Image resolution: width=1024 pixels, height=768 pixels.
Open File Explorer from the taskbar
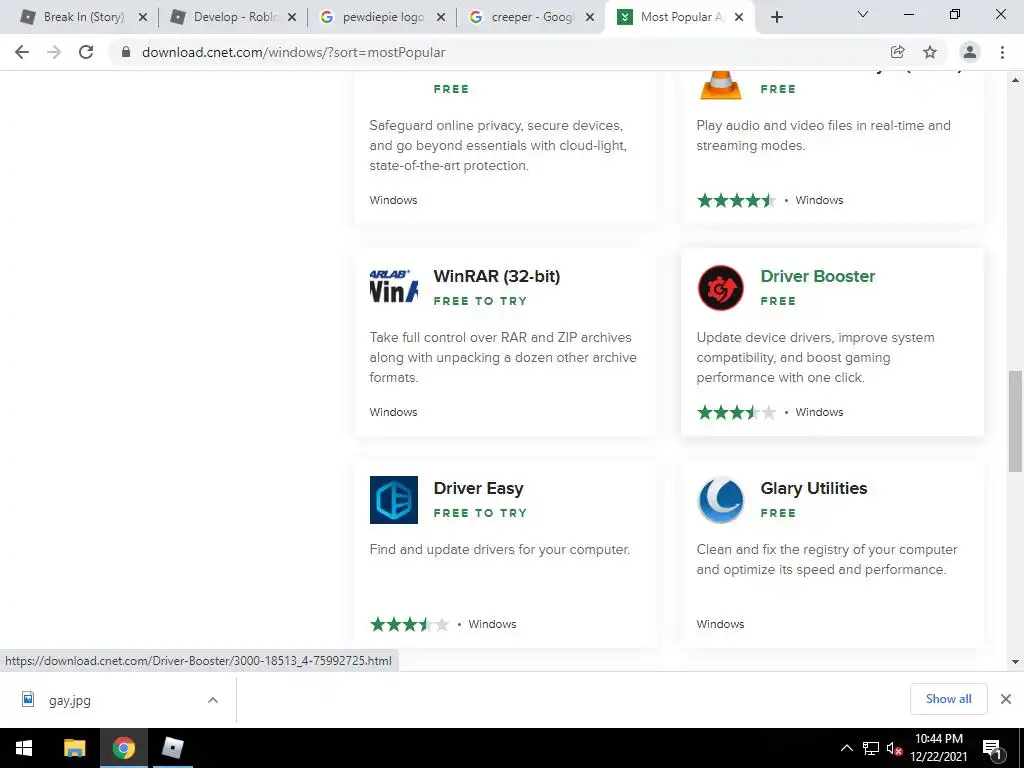point(74,748)
